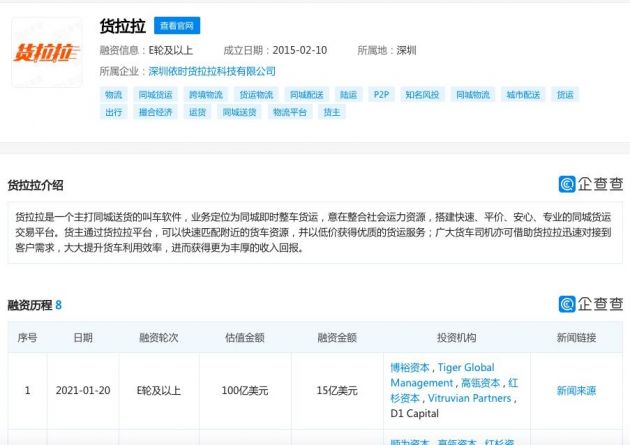Click the 货拉拉 introduction paragraph
Image resolution: width=630 pixels, height=445 pixels.
pyautogui.click(x=315, y=233)
